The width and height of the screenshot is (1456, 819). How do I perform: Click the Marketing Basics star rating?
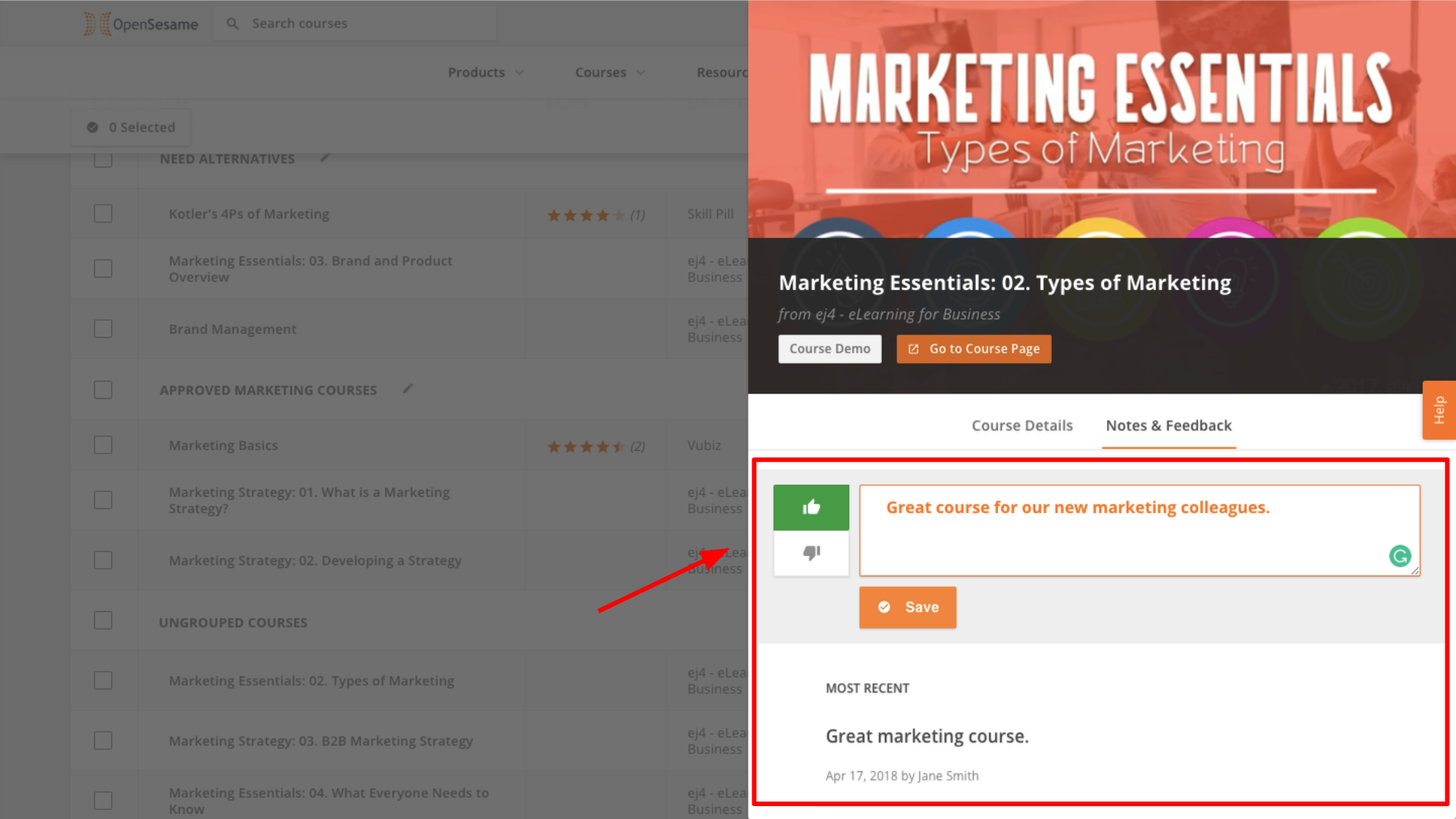(587, 447)
